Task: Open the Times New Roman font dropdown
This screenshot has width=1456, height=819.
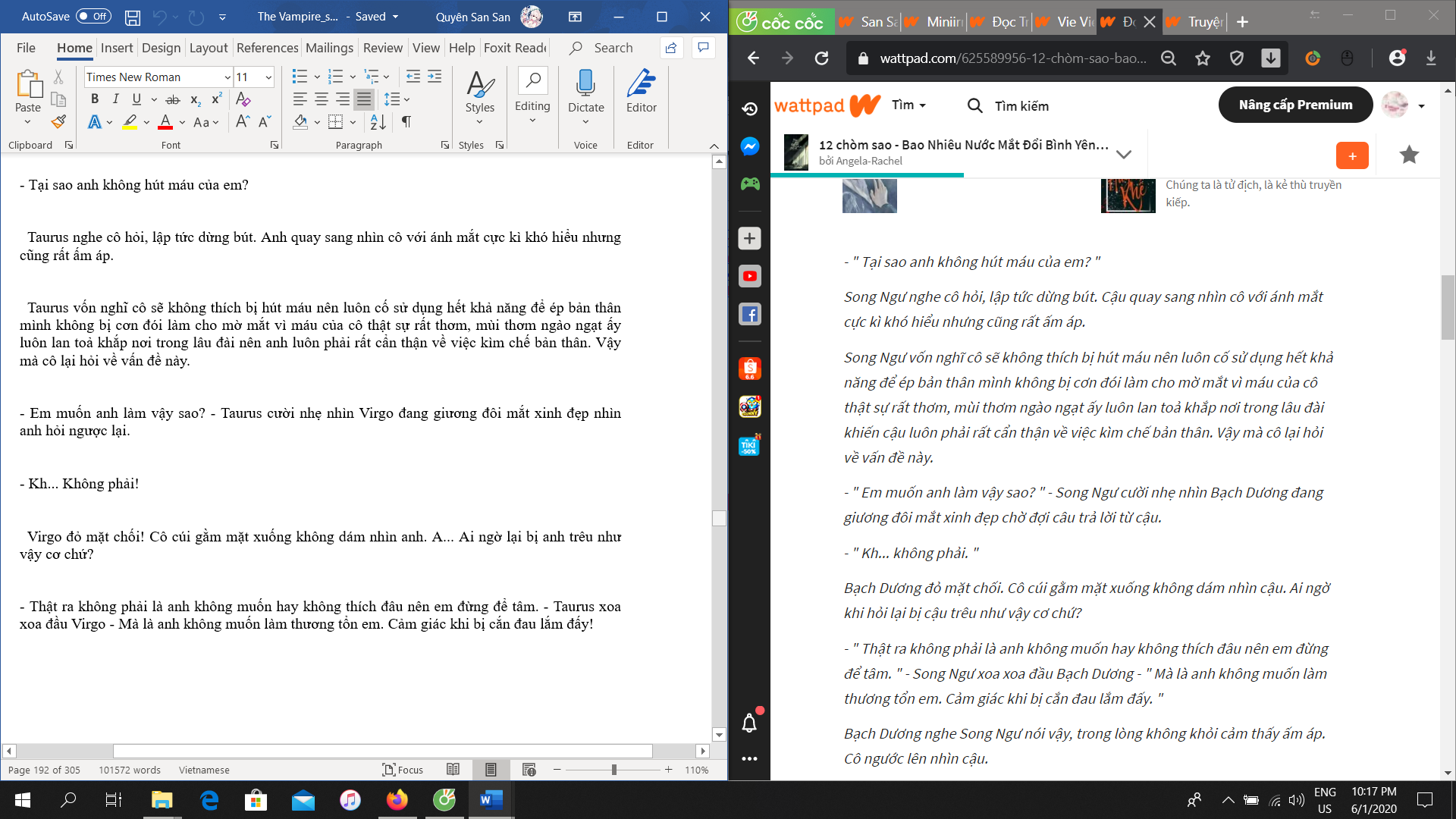Action: pos(227,77)
